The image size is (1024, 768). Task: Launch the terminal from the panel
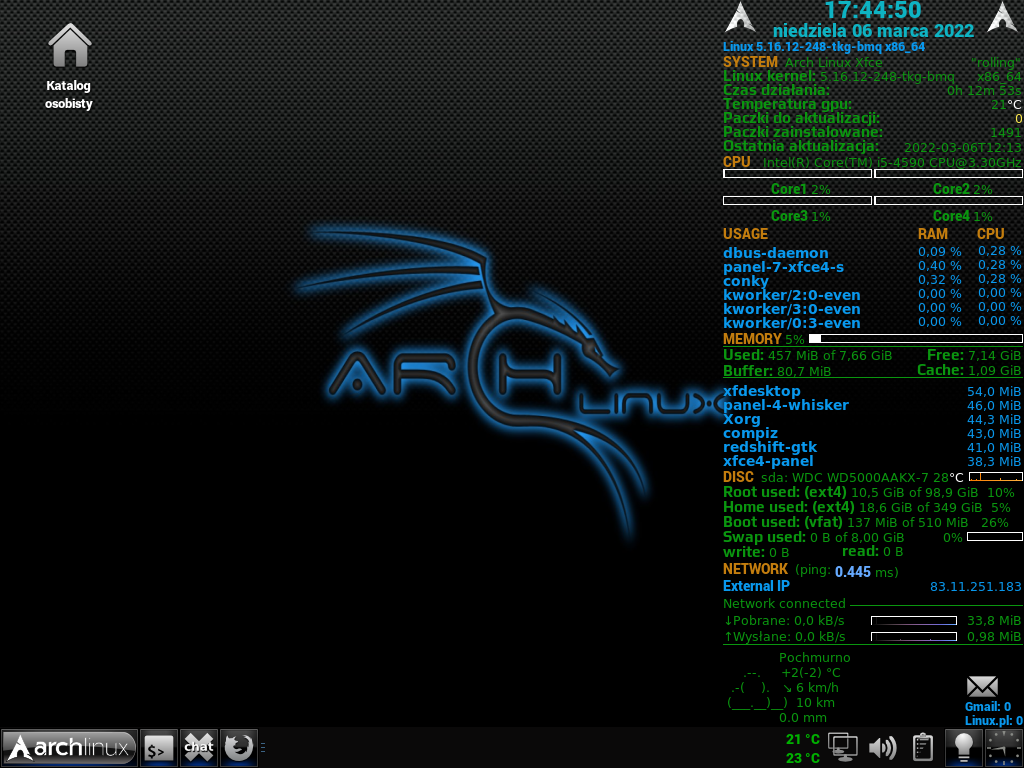159,748
